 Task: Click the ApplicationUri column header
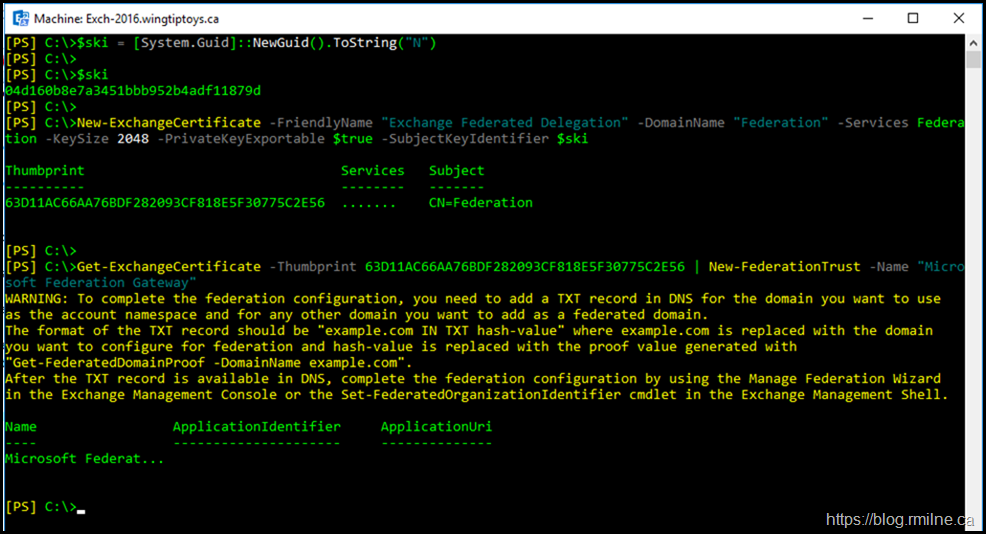pyautogui.click(x=437, y=427)
